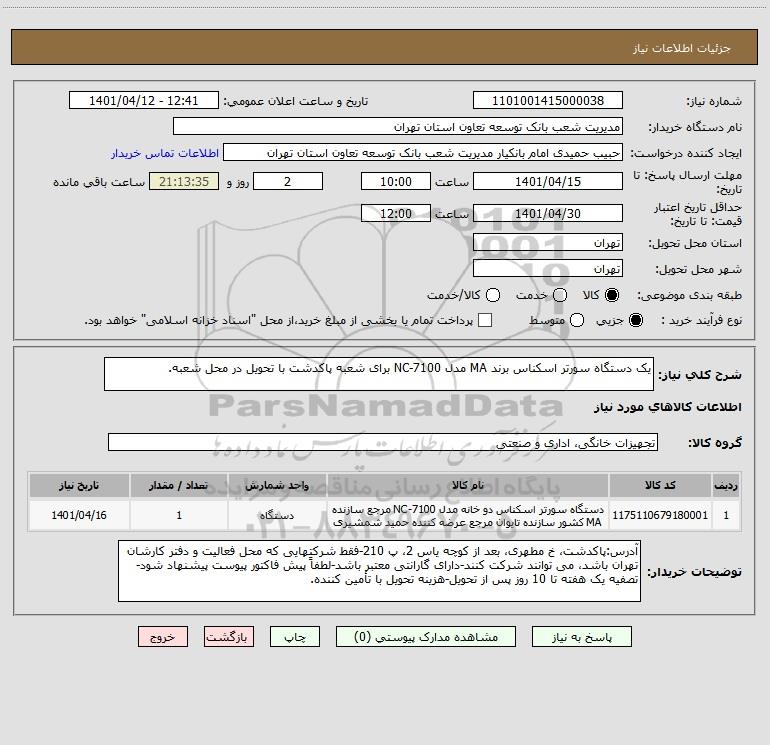This screenshot has width=770, height=745.
Task: Click the شماره نیاز field 1101001415000038
Action: (x=548, y=101)
